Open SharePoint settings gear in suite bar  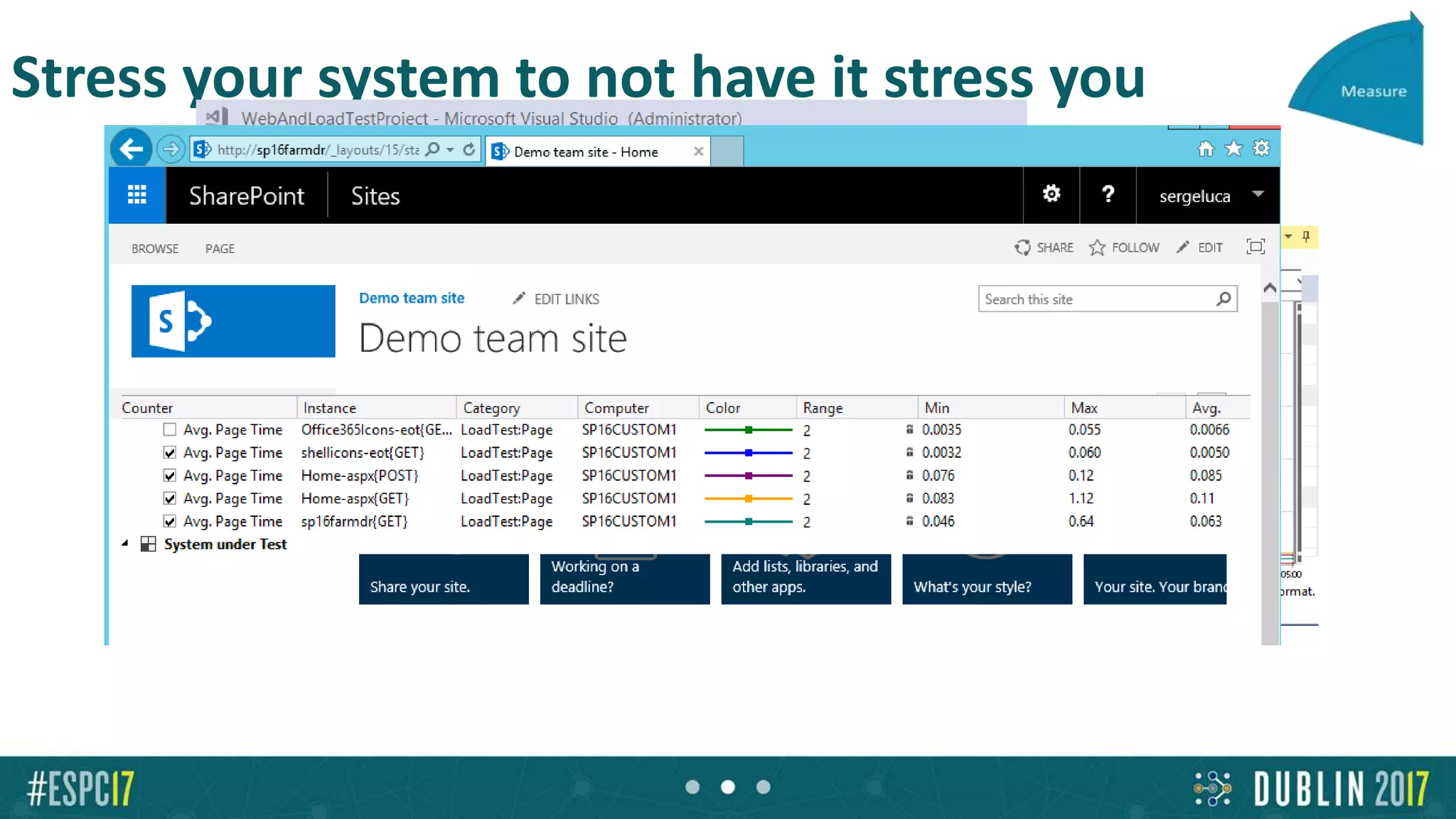tap(1051, 194)
